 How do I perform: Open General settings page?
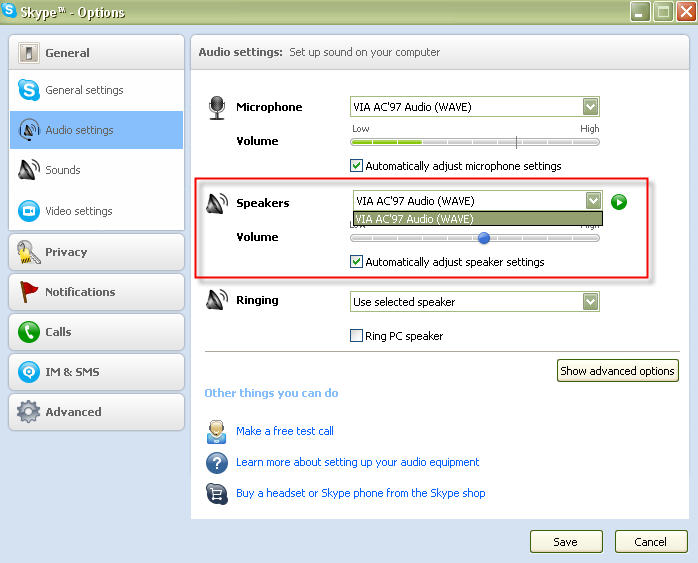[x=96, y=90]
